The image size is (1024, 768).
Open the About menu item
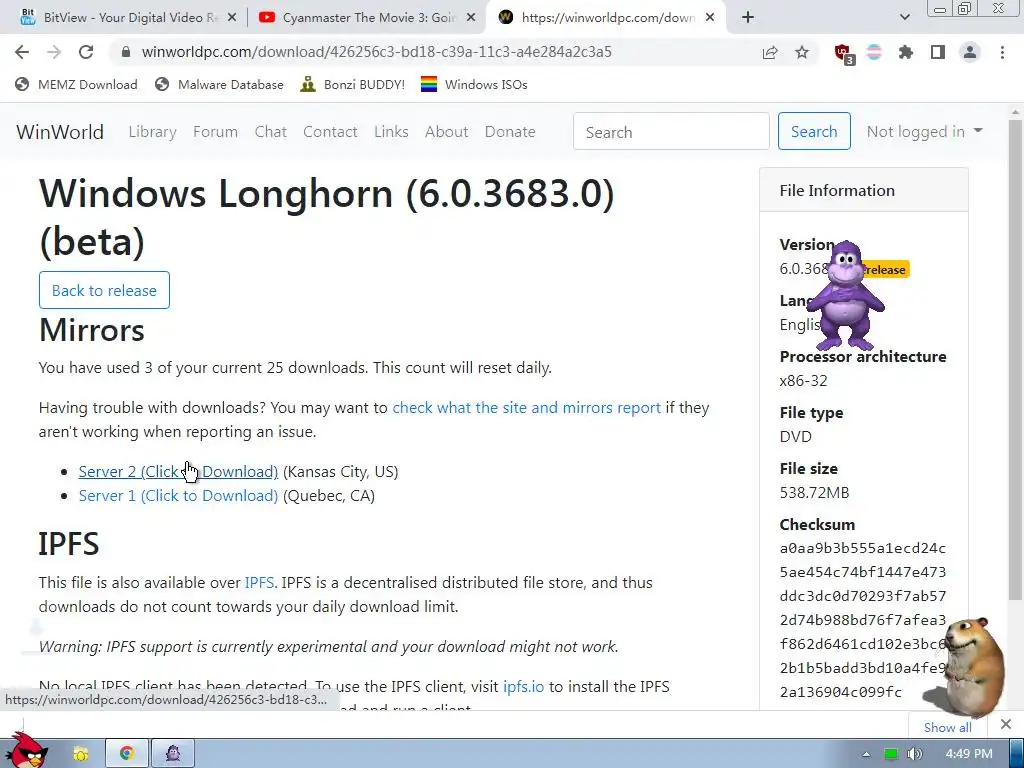click(x=447, y=132)
